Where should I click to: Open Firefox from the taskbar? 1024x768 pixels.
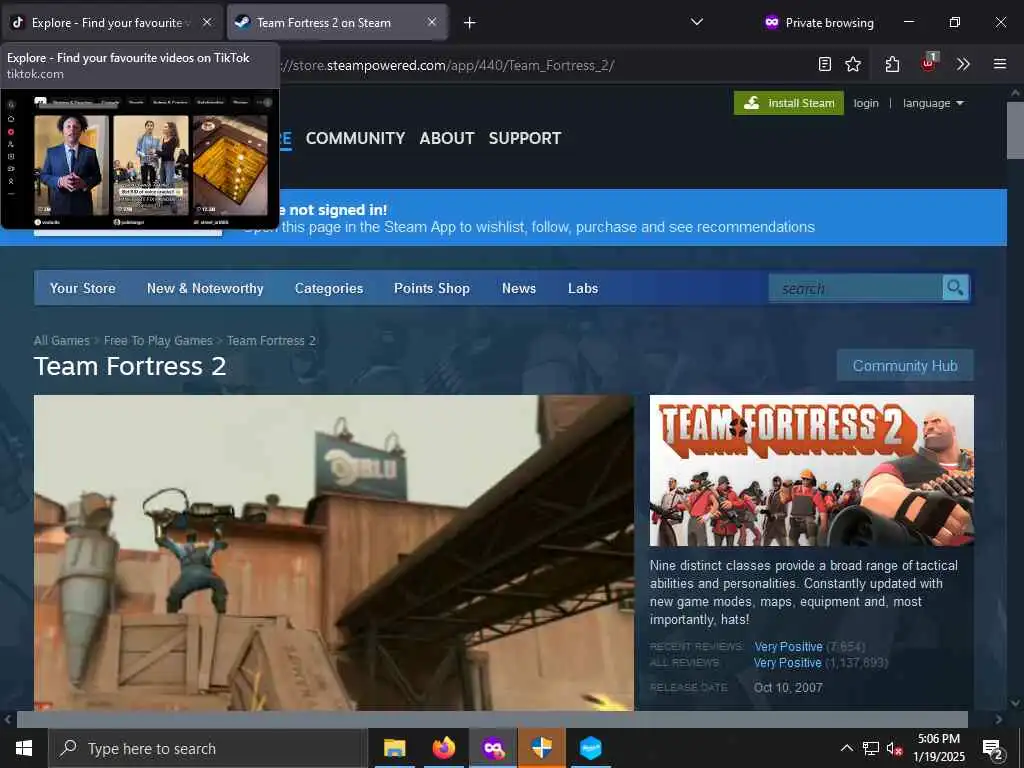(443, 748)
